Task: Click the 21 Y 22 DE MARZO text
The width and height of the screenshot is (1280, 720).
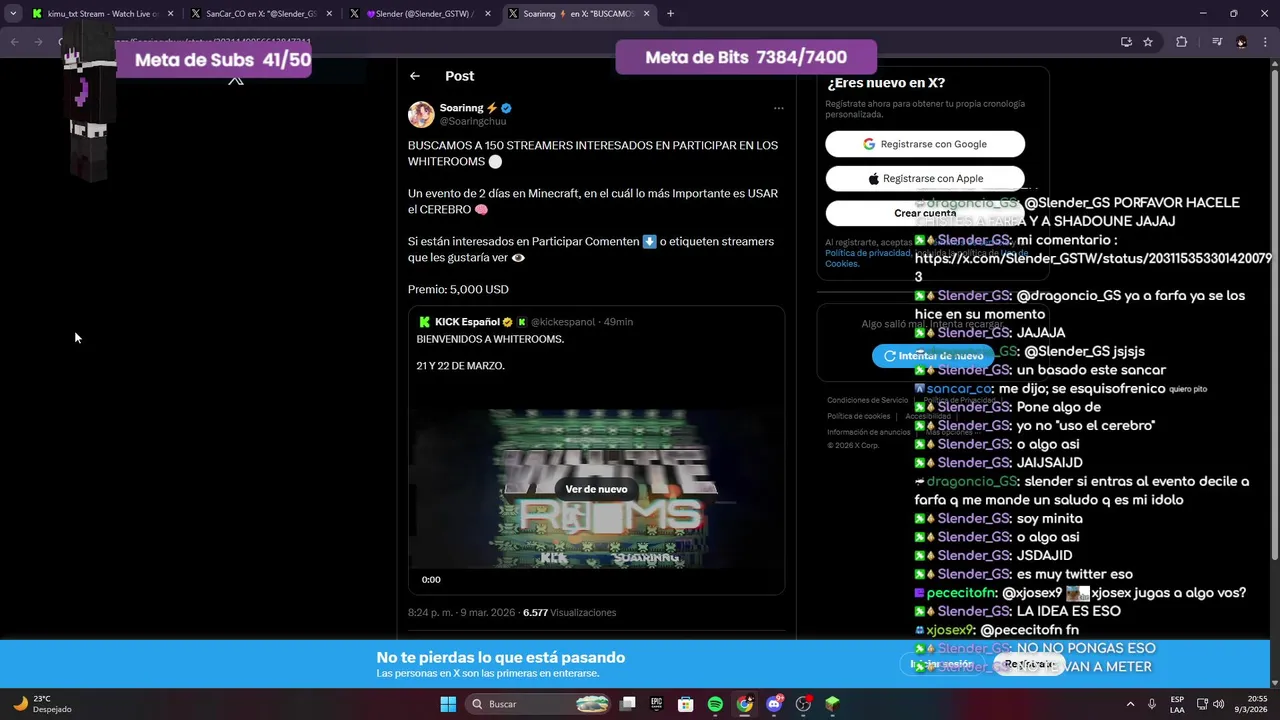Action: click(x=460, y=366)
